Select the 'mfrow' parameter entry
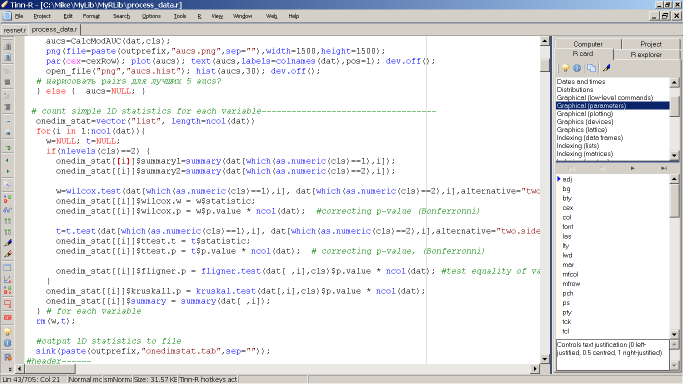The image size is (683, 384). tap(571, 284)
